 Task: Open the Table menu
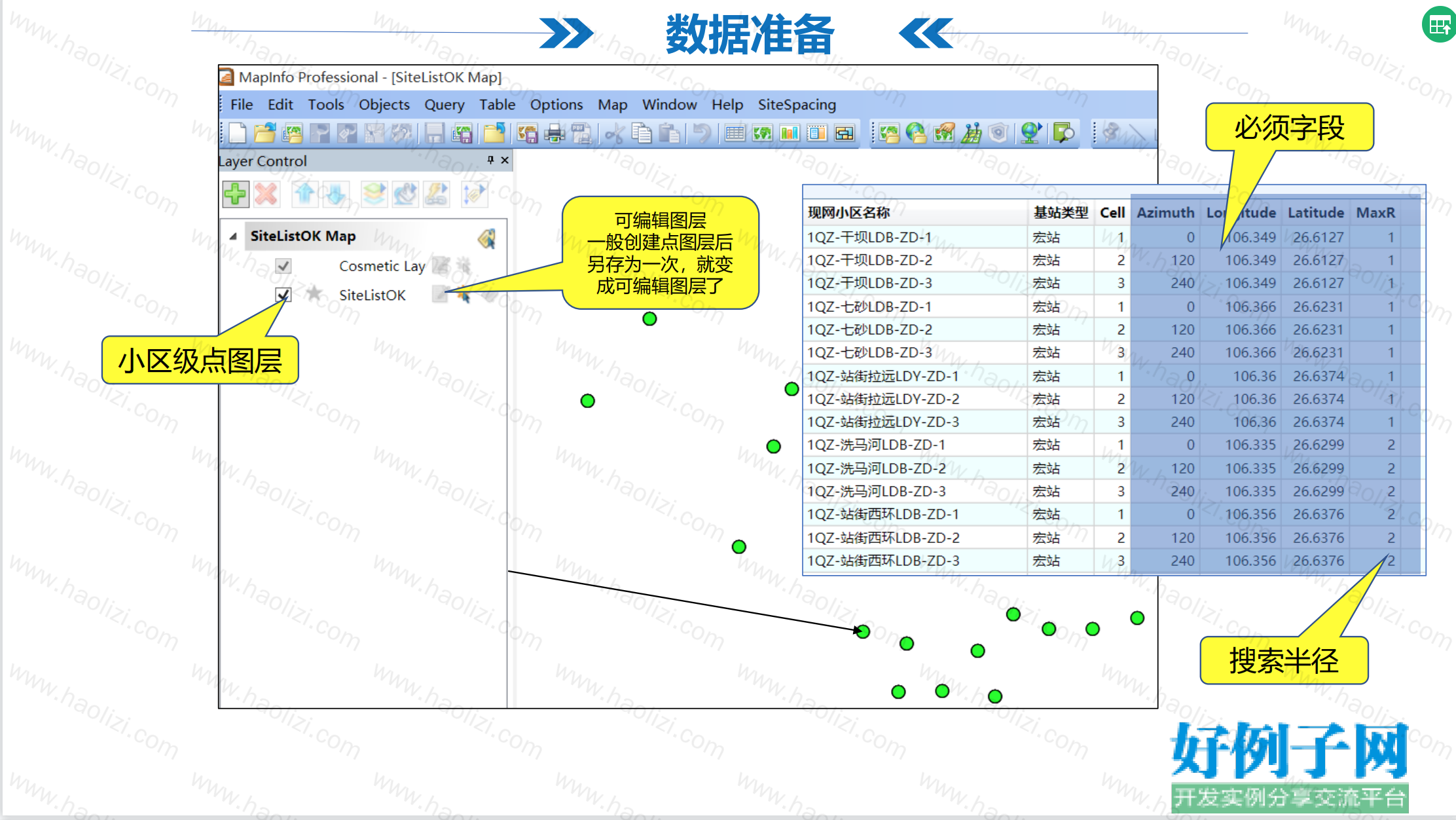click(498, 105)
